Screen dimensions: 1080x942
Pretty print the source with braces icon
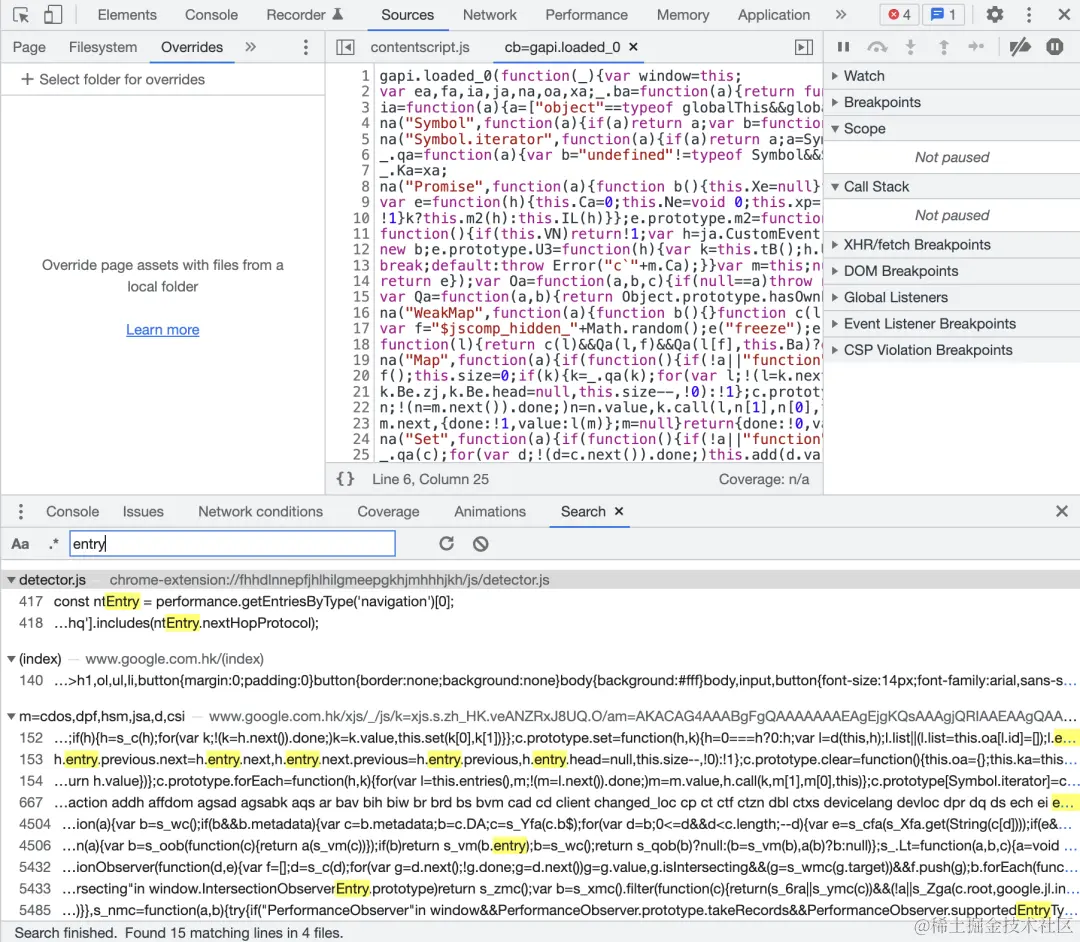345,479
